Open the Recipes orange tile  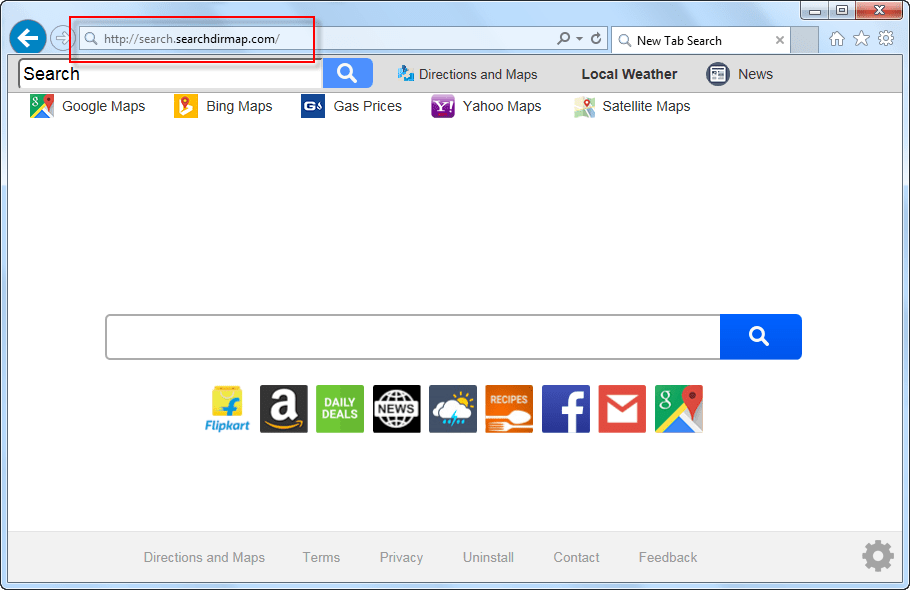coord(509,409)
